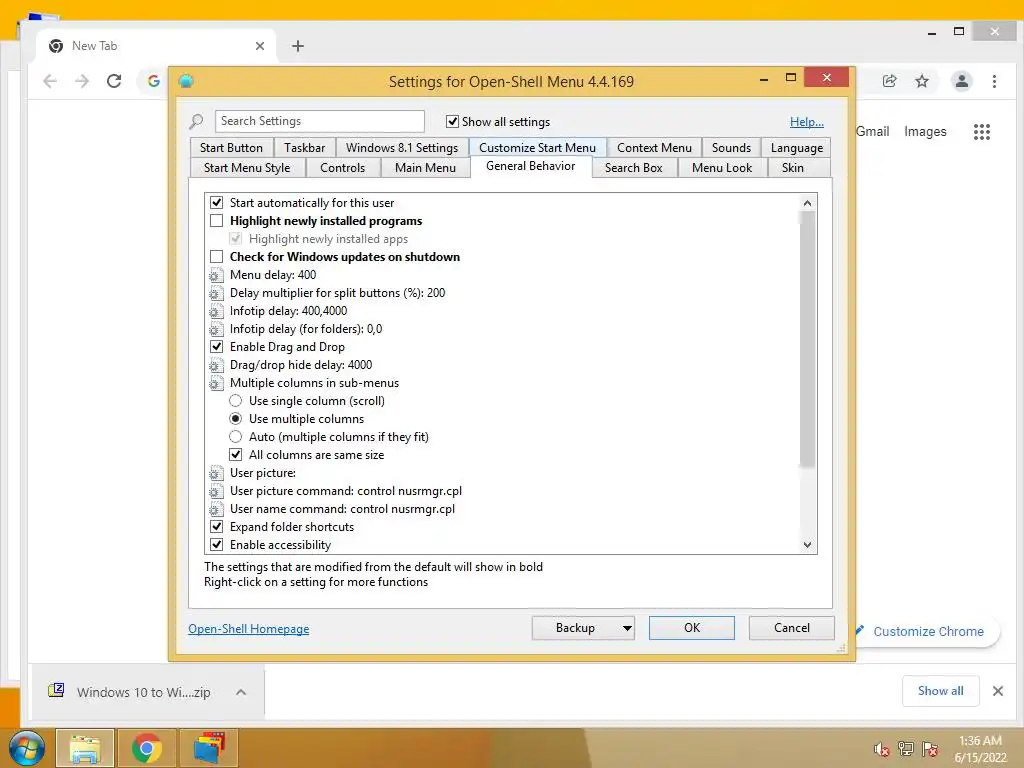
Task: Switch to Customize Start Menu tab
Action: 537,148
